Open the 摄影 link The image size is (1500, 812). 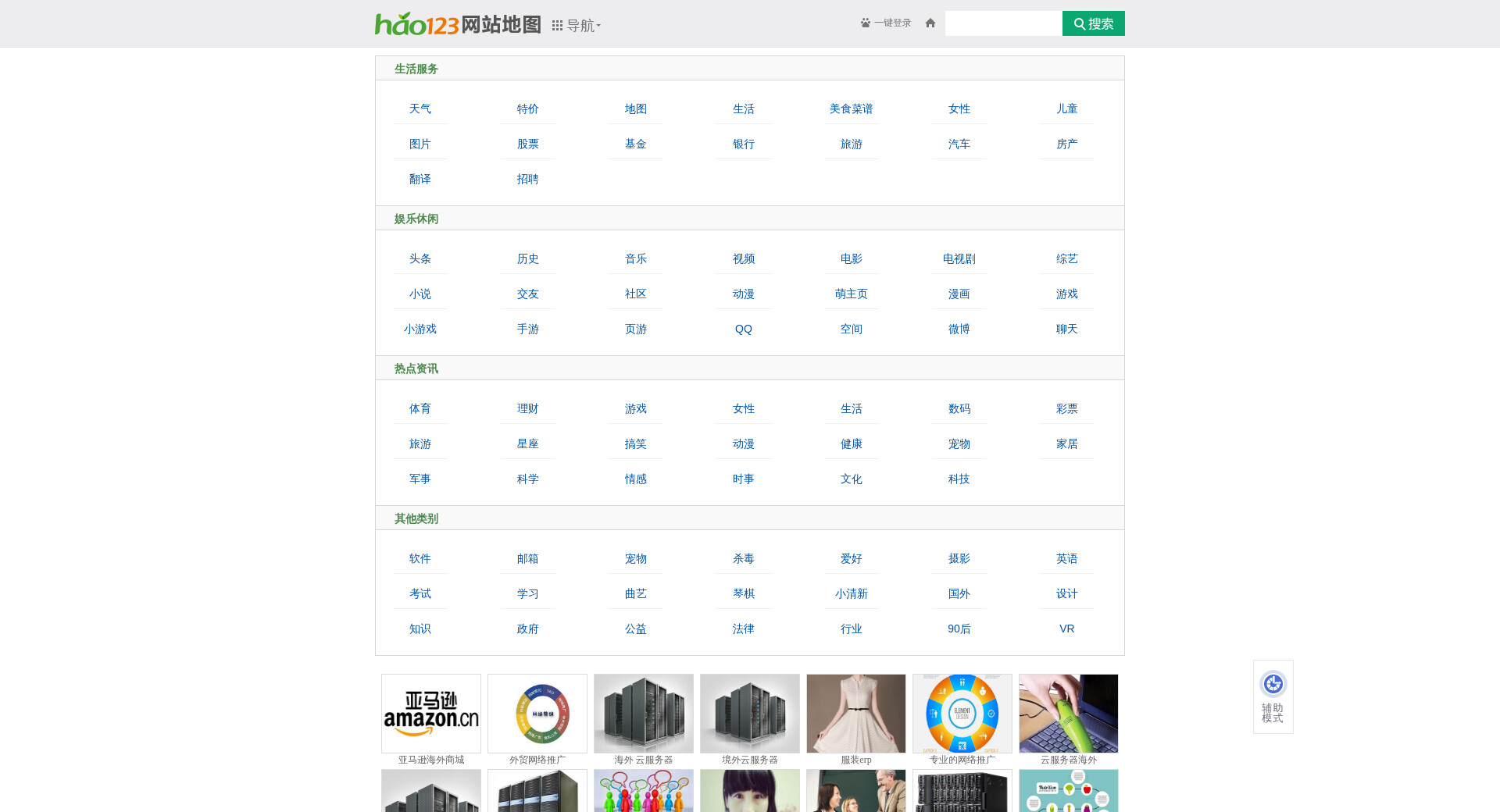tap(959, 559)
